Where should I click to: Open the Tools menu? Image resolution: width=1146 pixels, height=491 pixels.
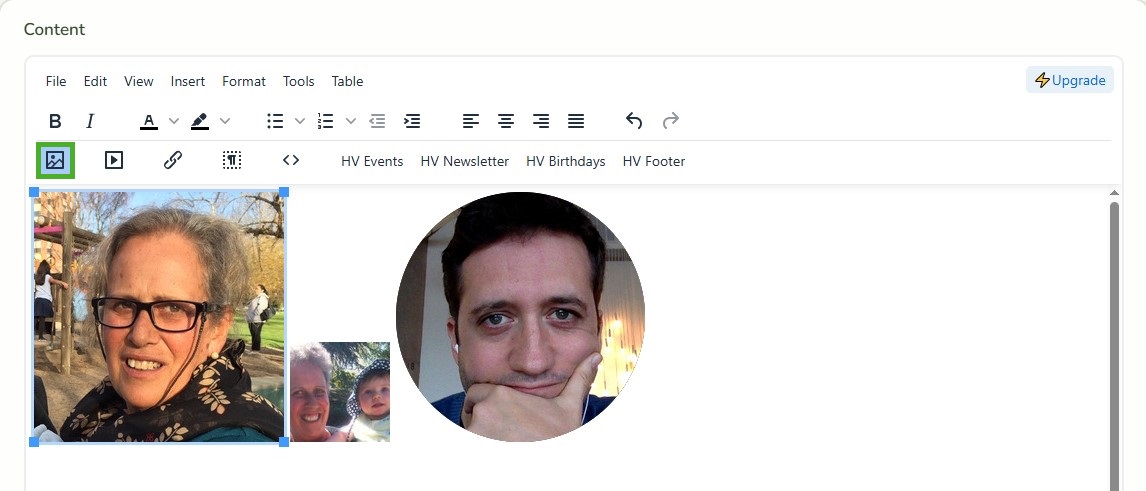click(x=299, y=81)
